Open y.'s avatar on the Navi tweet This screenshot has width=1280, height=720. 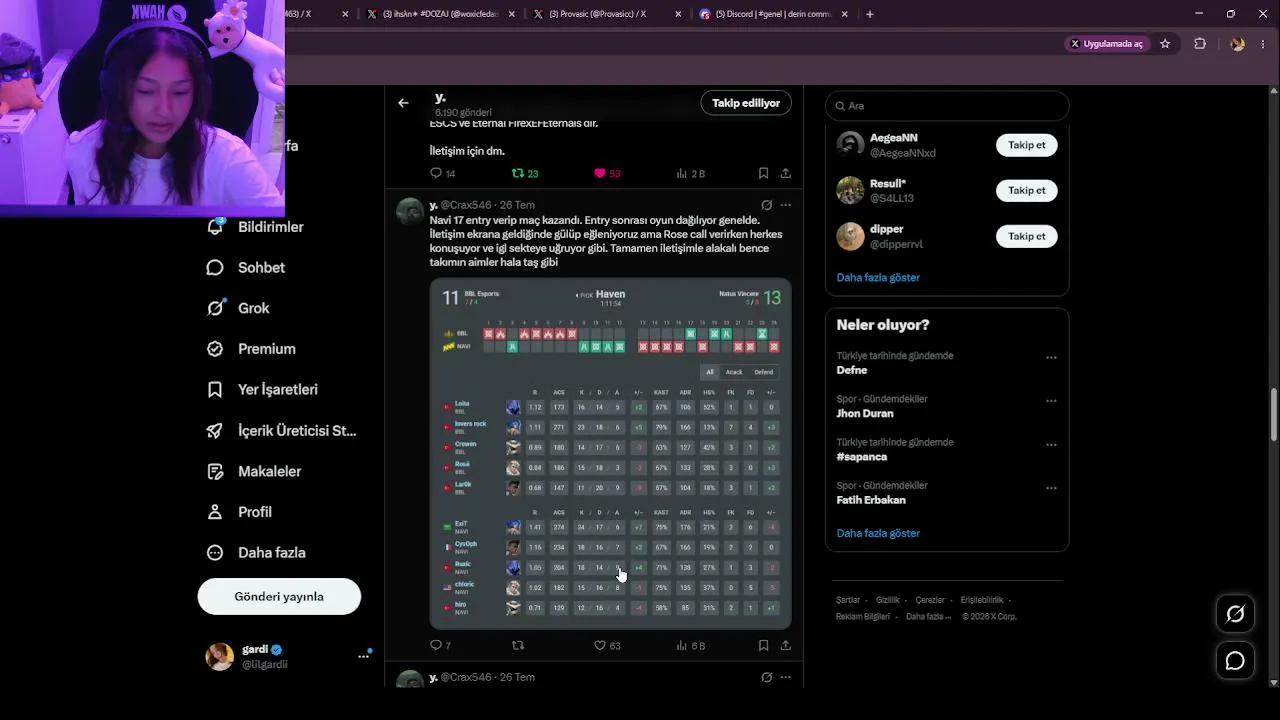click(x=410, y=212)
